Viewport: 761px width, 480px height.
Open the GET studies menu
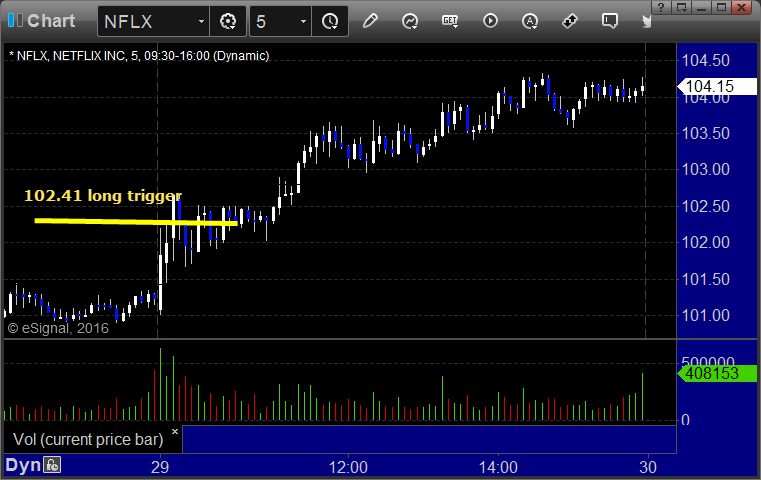coord(450,21)
